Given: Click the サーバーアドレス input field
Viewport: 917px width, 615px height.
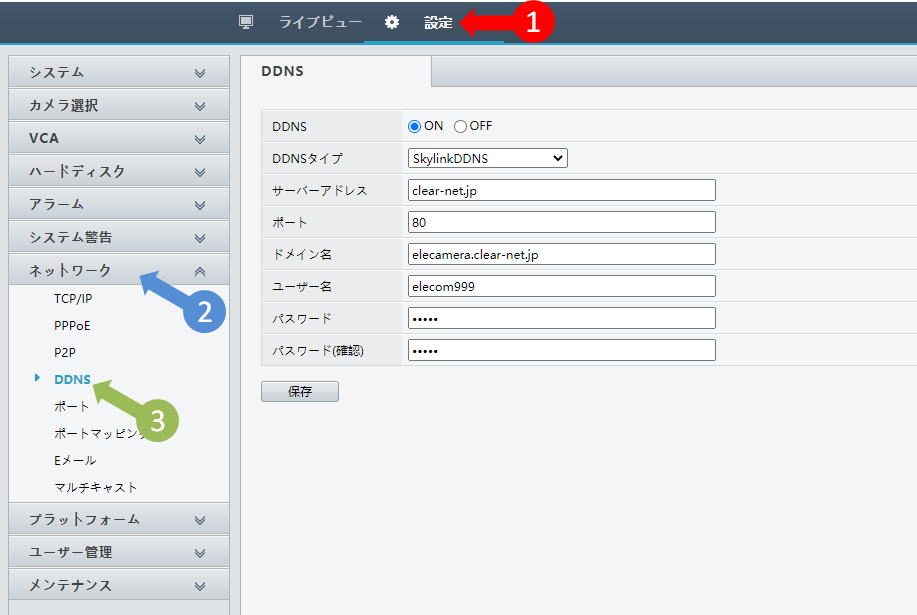Looking at the screenshot, I should 562,190.
